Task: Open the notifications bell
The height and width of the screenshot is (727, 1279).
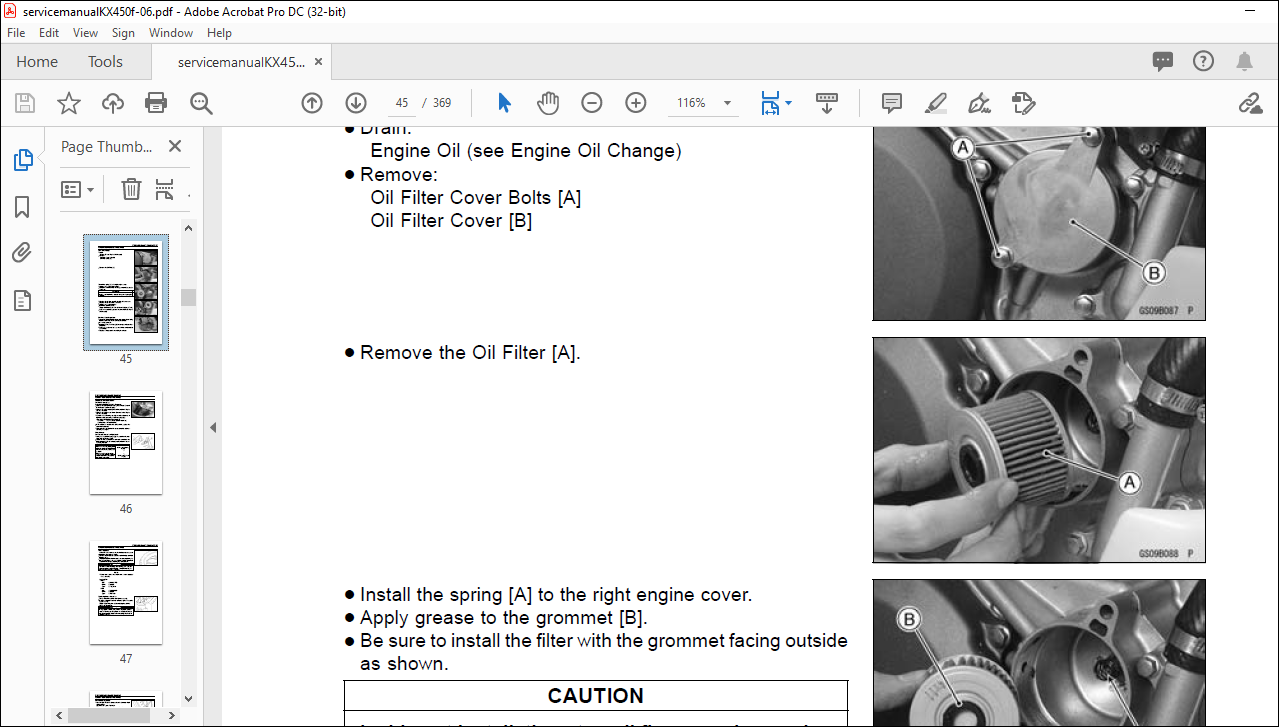Action: coord(1244,61)
